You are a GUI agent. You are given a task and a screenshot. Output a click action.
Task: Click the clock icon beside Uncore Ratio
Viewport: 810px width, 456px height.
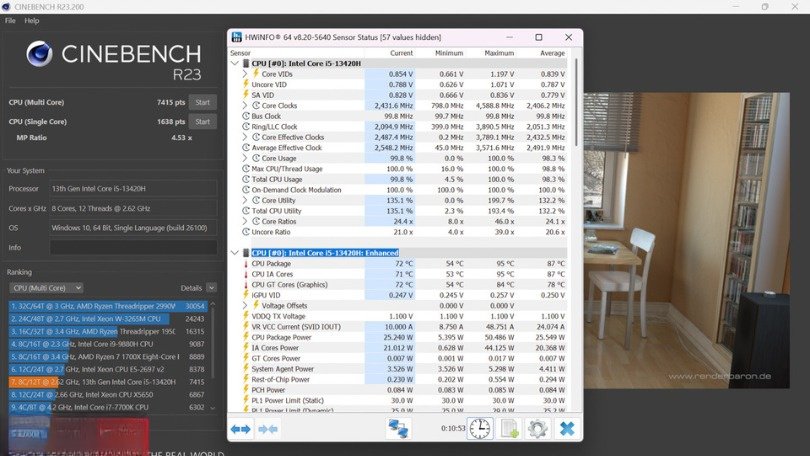click(x=246, y=232)
